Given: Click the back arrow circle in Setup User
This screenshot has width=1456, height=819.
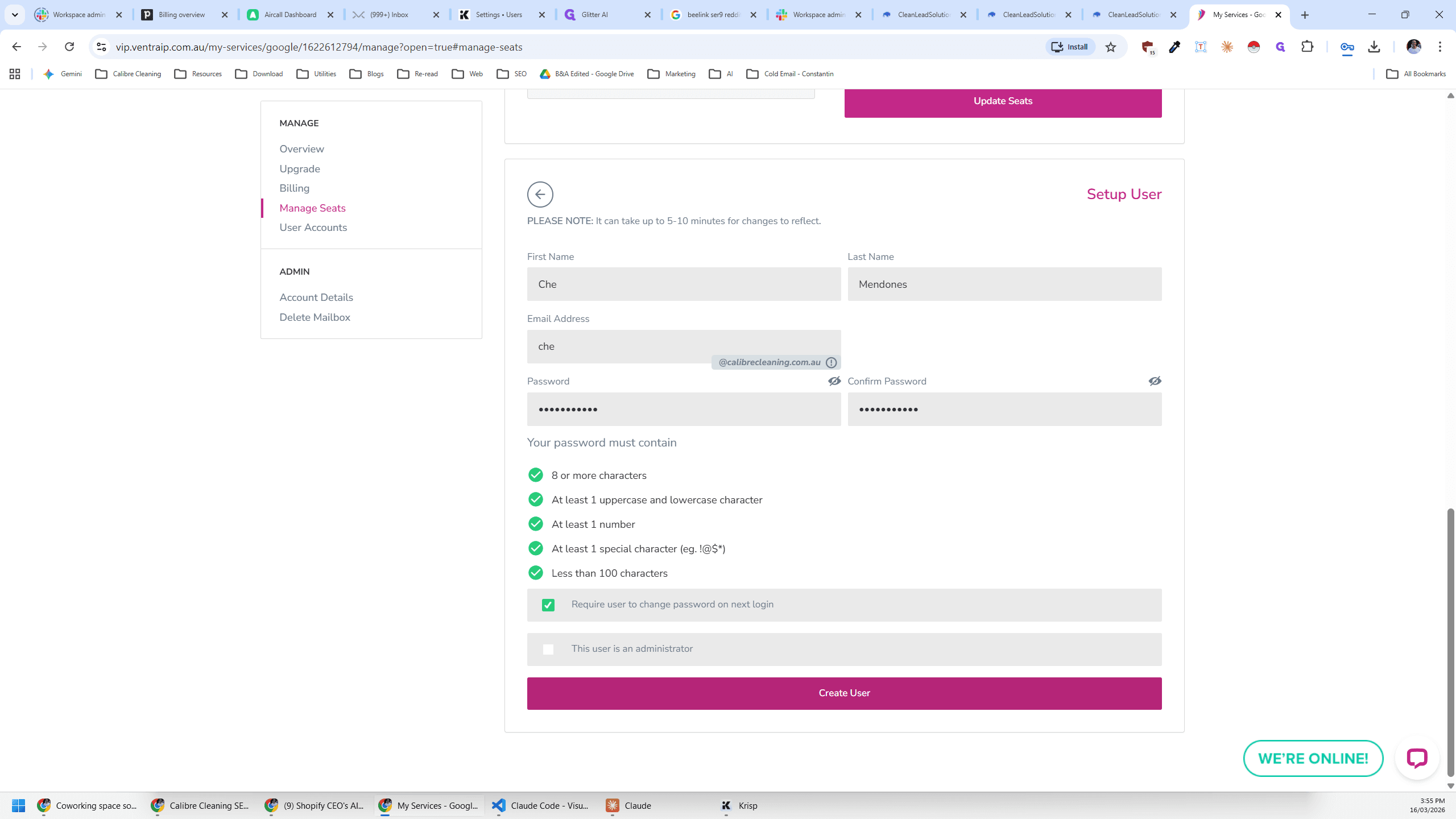Looking at the screenshot, I should pos(540,195).
